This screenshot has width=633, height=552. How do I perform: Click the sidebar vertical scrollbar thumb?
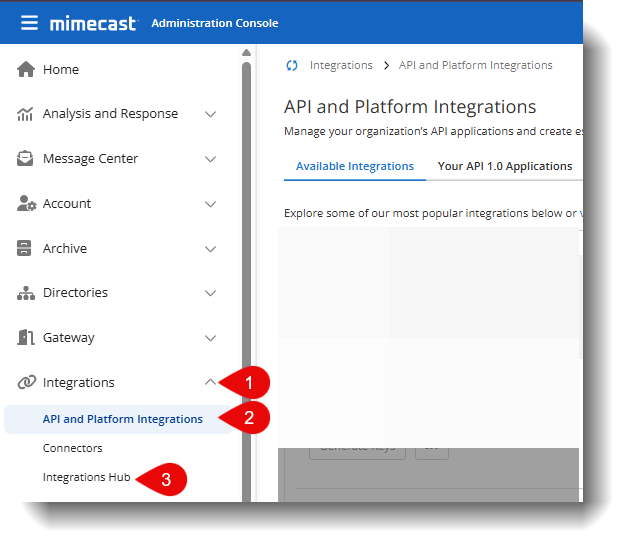point(246,281)
